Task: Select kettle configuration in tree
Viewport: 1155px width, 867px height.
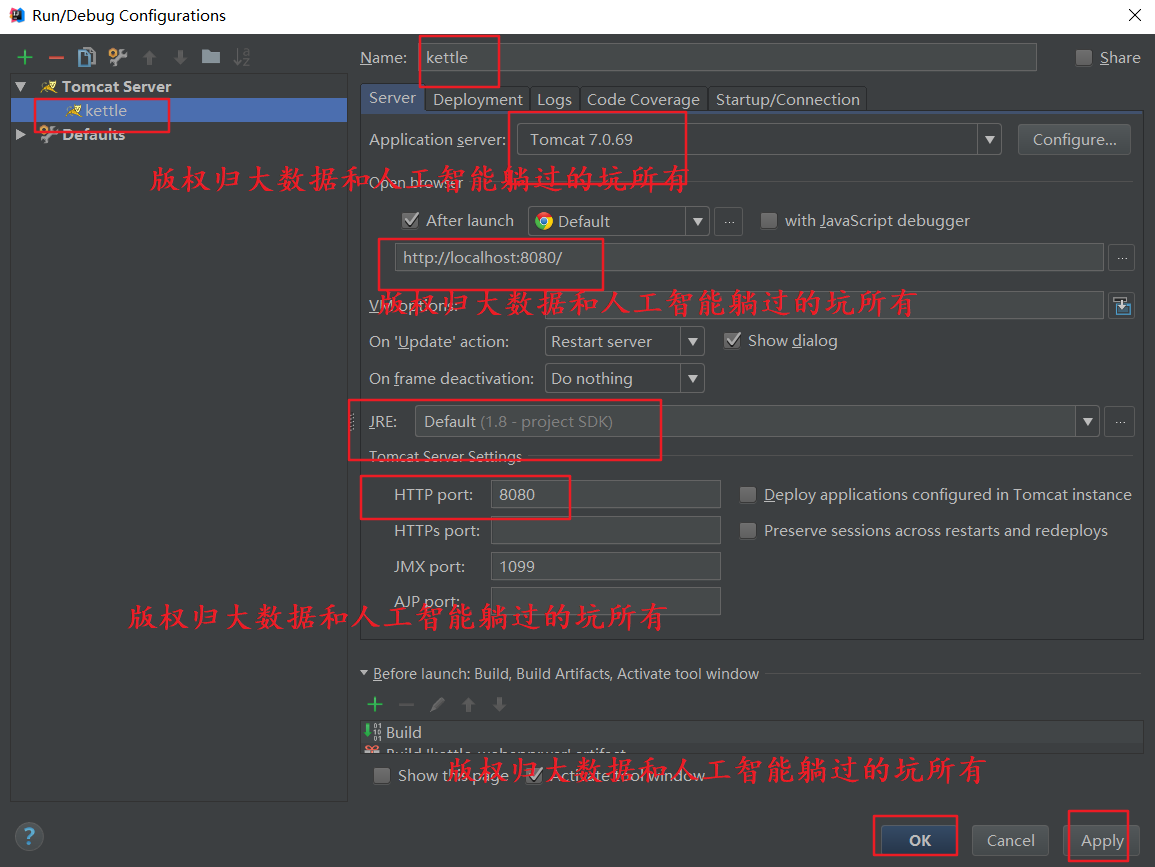Action: 179,110
